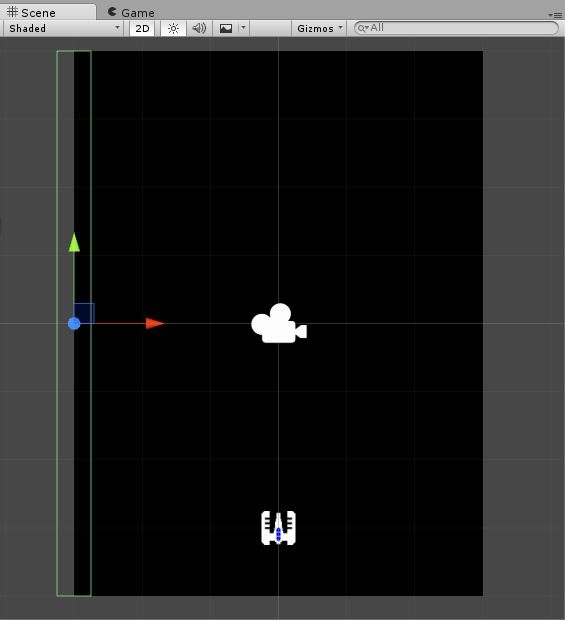Screen dimensions: 565x620
Task: Click the red X-axis arrow handle
Action: tap(155, 323)
